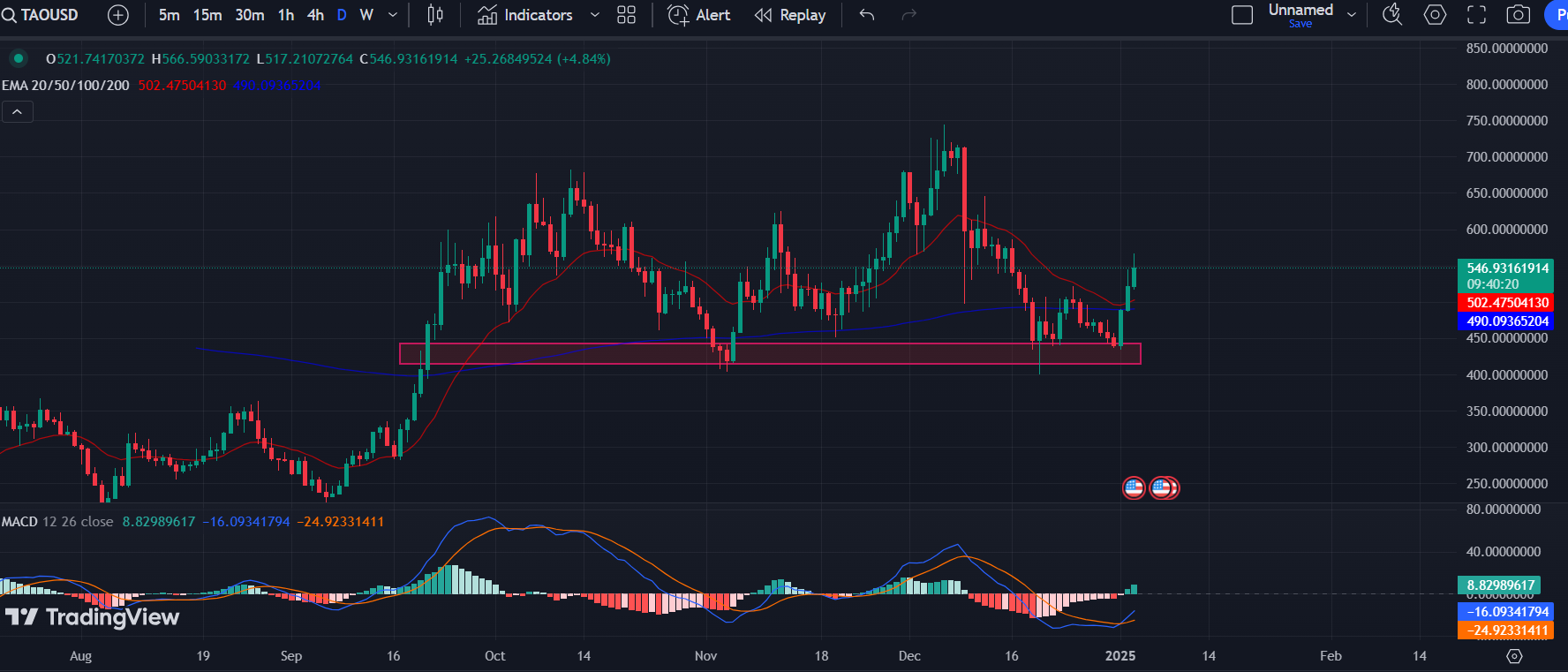Select the weekly W timeframe
This screenshot has width=1568, height=672.
click(366, 15)
